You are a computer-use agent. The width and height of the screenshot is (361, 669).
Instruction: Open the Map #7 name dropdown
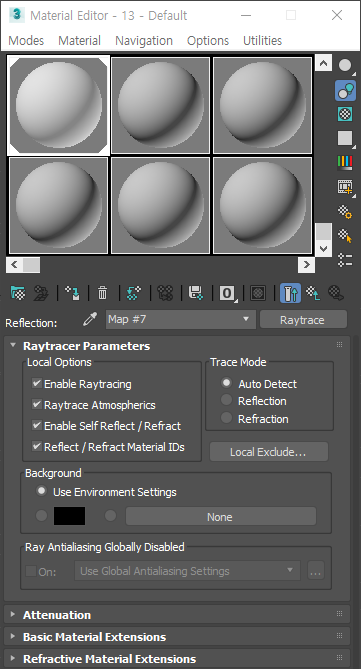[x=181, y=320]
